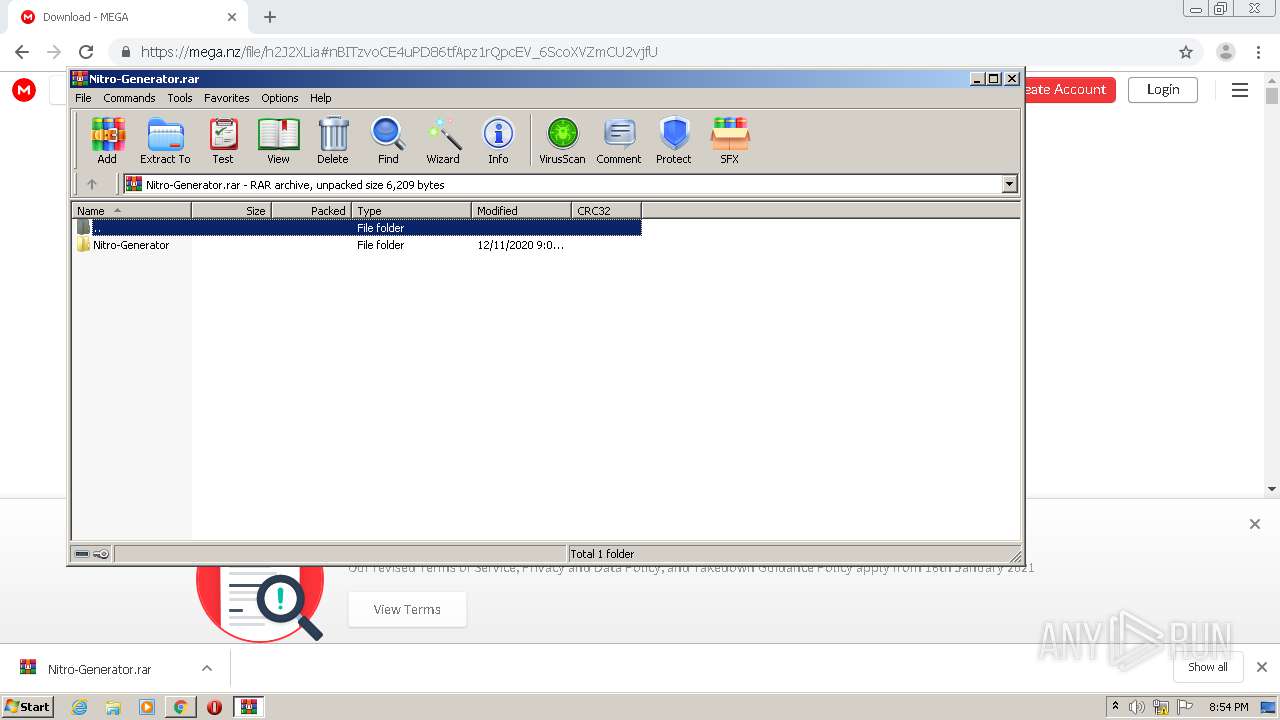Screen dimensions: 1280x720
Task: Click Chrome back navigation arrow
Action: [x=22, y=52]
